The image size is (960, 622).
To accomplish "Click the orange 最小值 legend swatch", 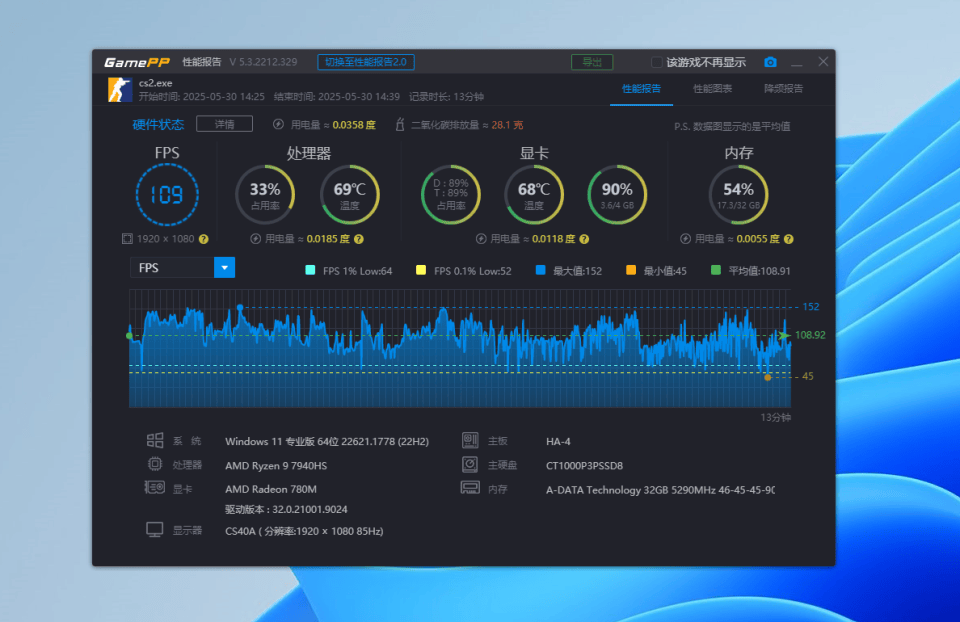I will click(x=631, y=270).
